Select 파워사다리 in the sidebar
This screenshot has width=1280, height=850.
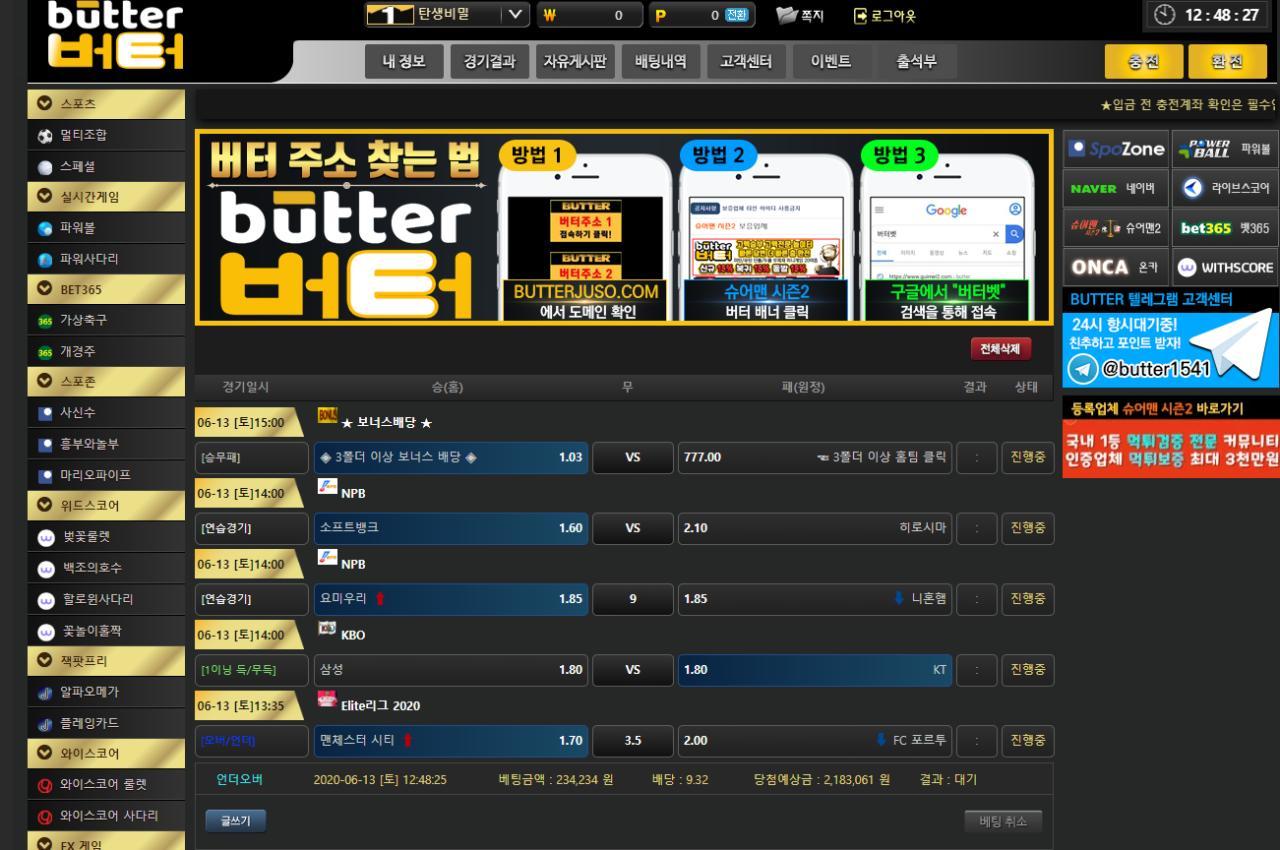tap(89, 259)
